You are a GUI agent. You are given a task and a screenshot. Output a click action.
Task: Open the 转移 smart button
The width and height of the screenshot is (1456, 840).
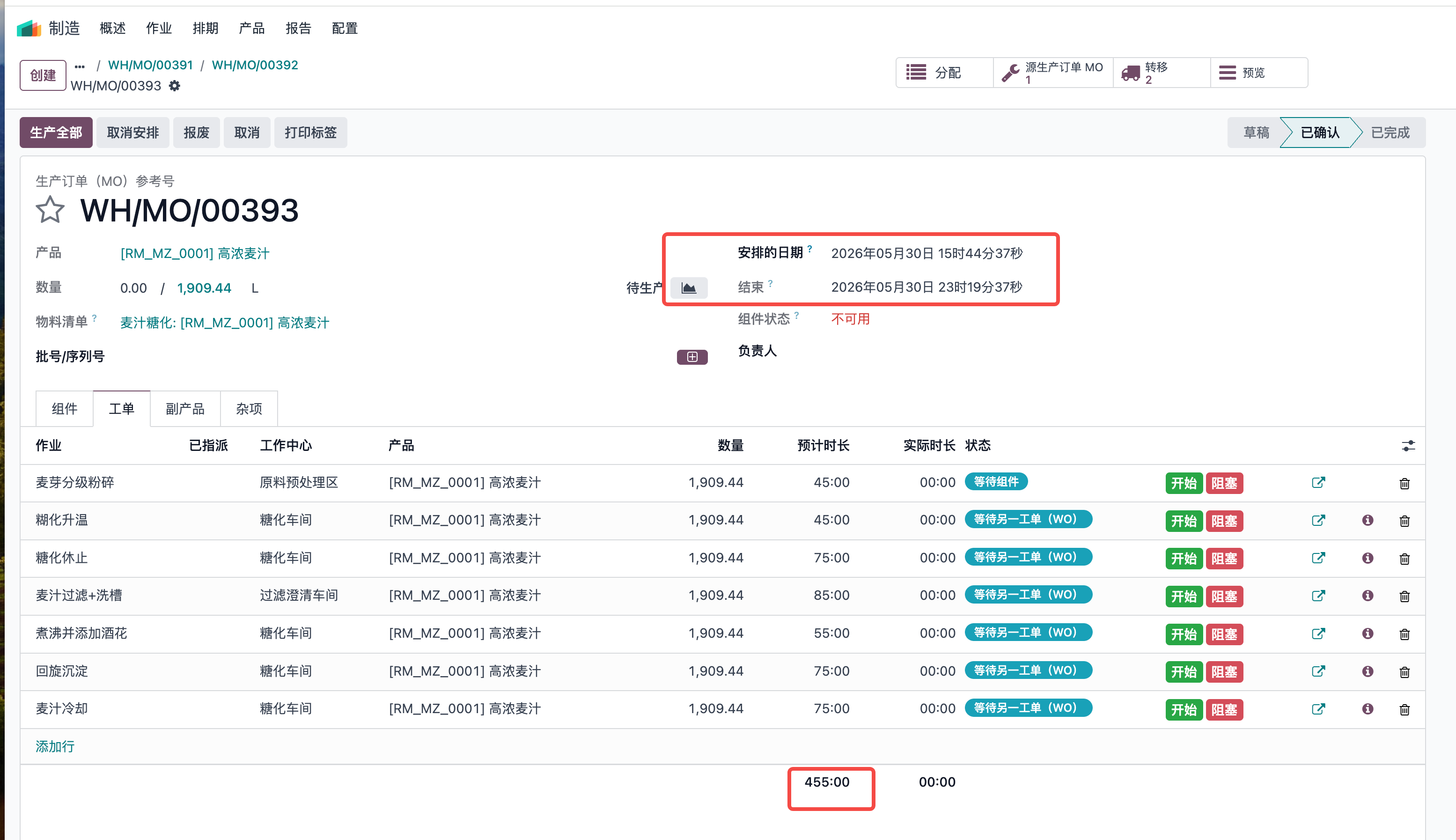click(1162, 73)
